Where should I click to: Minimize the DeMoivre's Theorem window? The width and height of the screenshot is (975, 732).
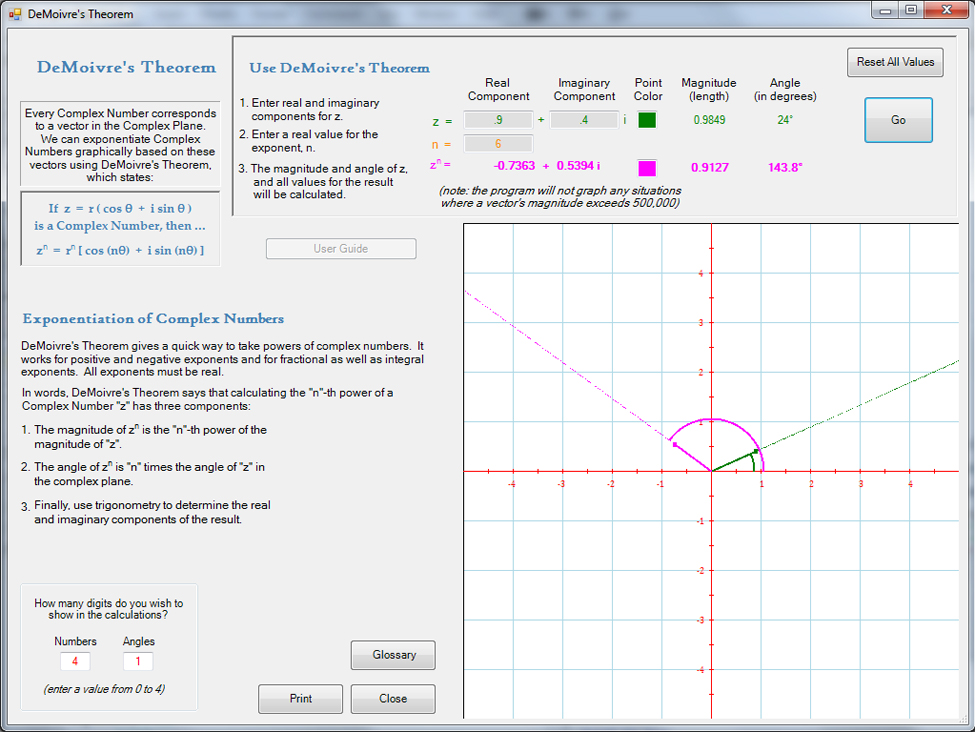[x=886, y=10]
